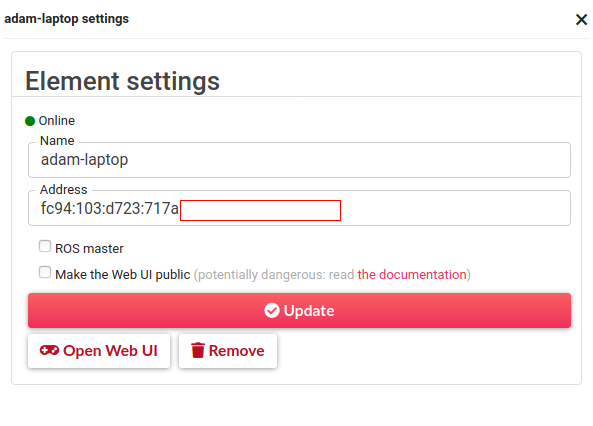Click the adam-laptop settings dialog title
The width and height of the screenshot is (593, 426).
coord(67,19)
